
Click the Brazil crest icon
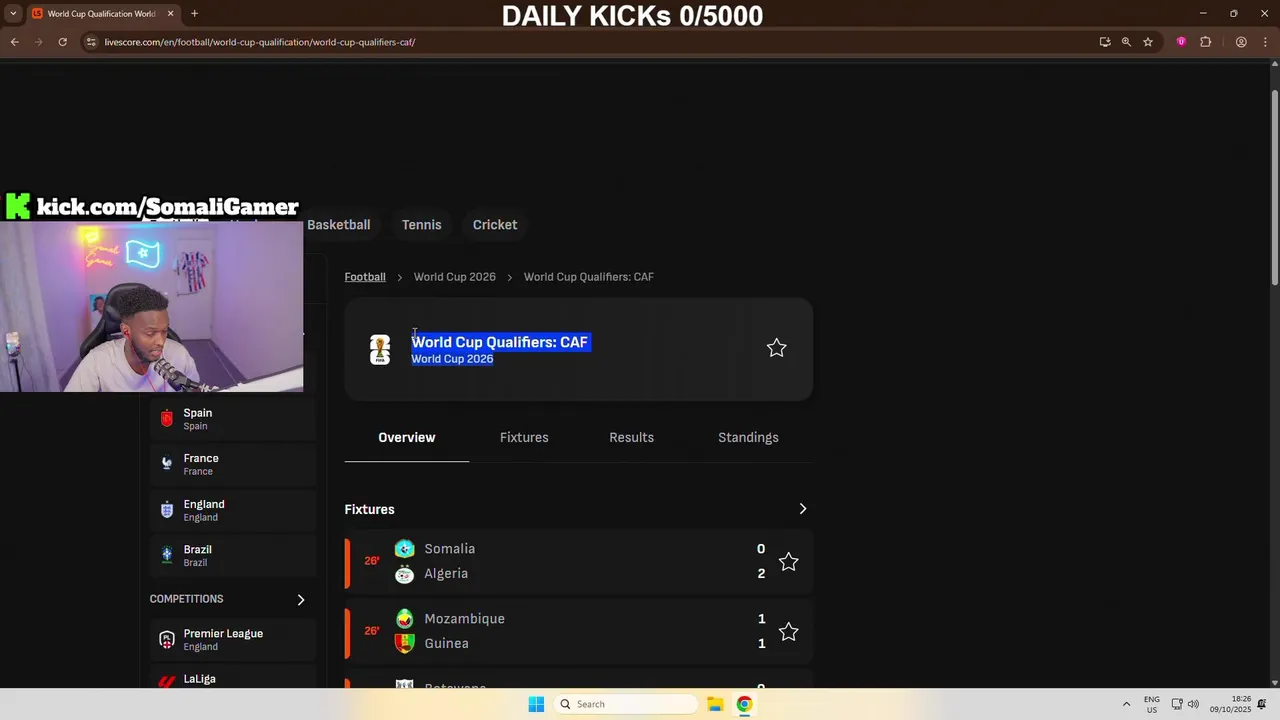pos(167,555)
